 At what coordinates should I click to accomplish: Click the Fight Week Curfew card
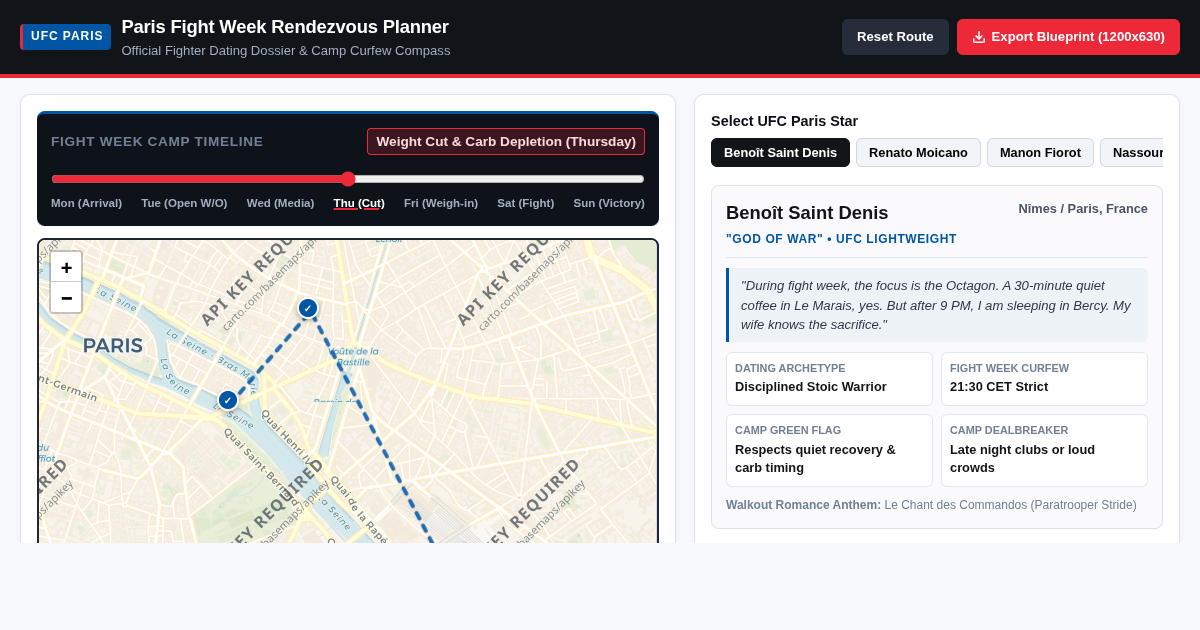[1044, 379]
